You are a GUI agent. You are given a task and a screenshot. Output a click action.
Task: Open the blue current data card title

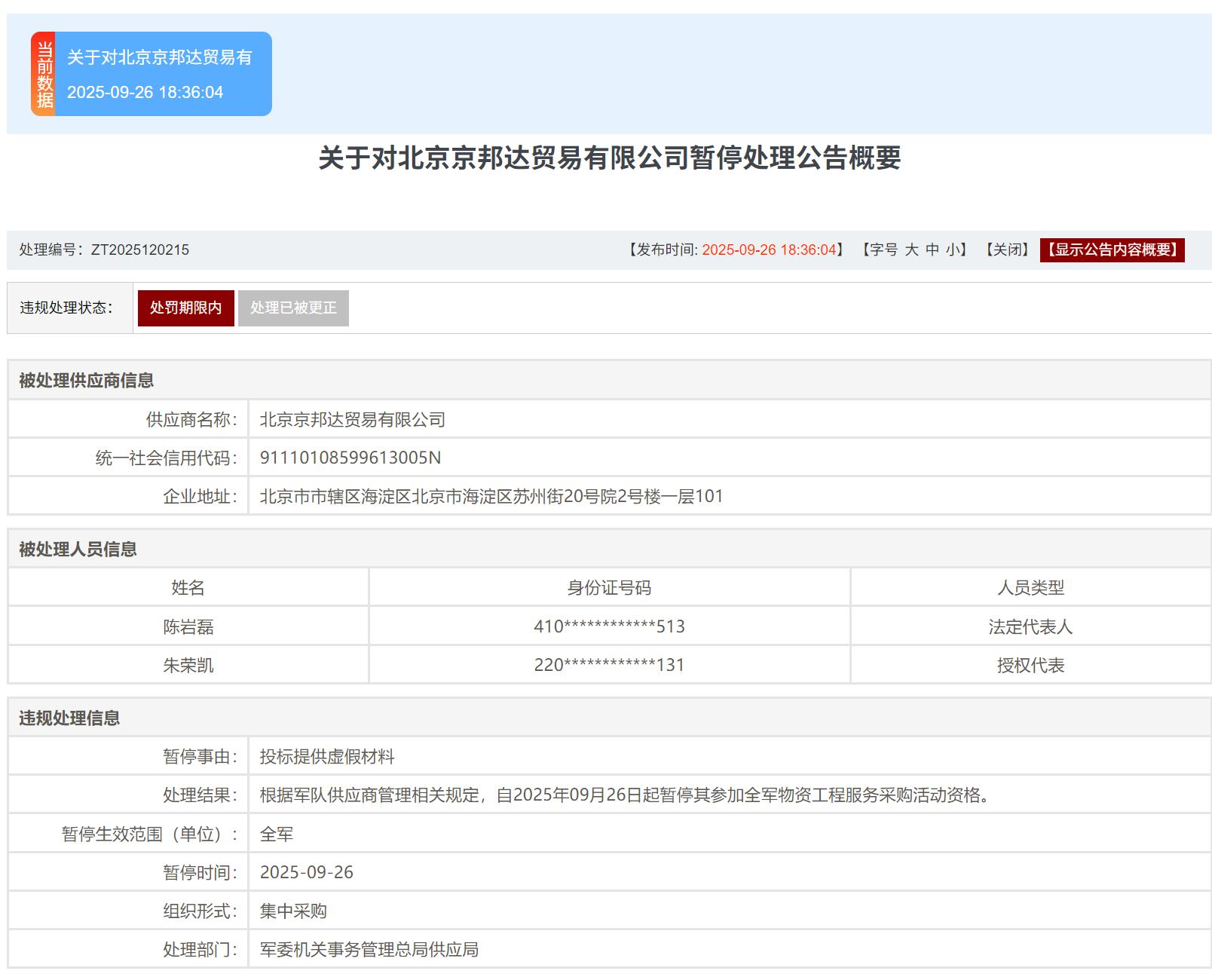point(160,57)
